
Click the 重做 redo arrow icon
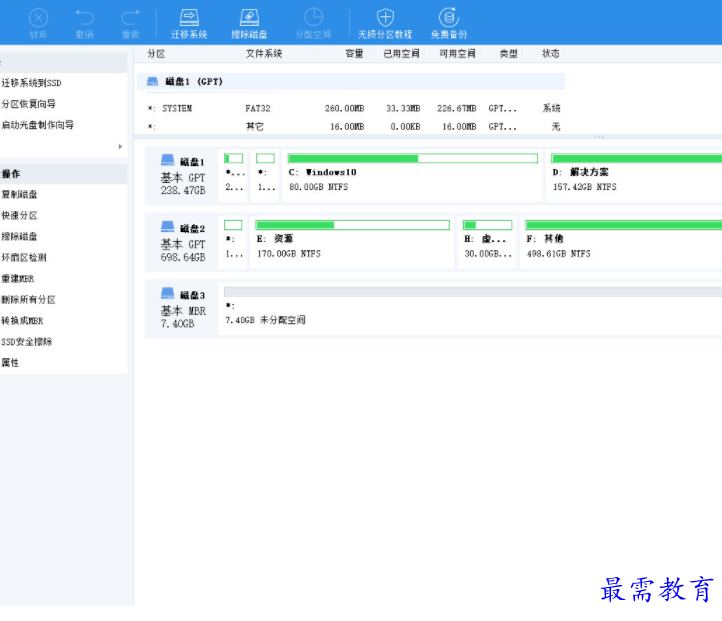click(x=130, y=18)
